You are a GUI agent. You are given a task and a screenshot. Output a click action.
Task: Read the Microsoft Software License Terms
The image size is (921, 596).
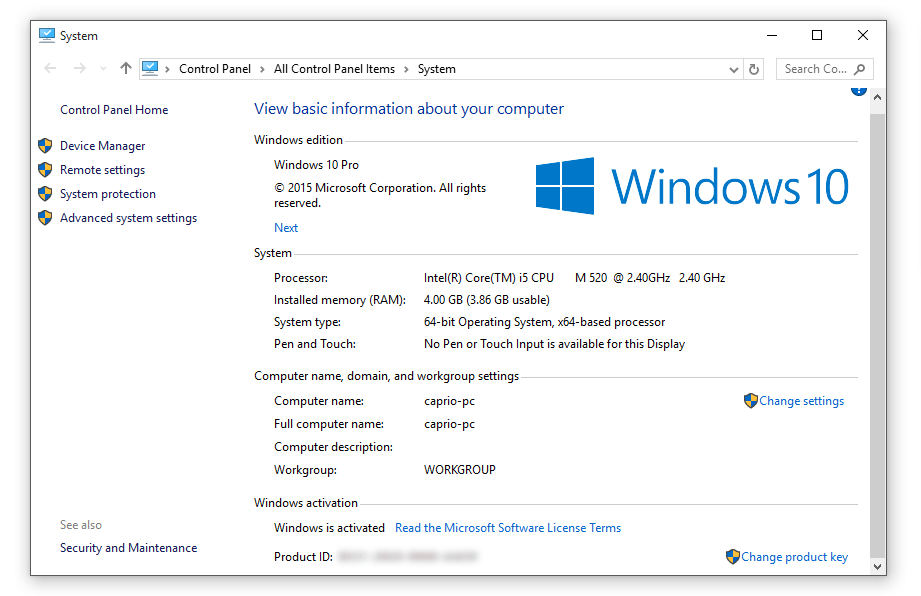tap(508, 528)
